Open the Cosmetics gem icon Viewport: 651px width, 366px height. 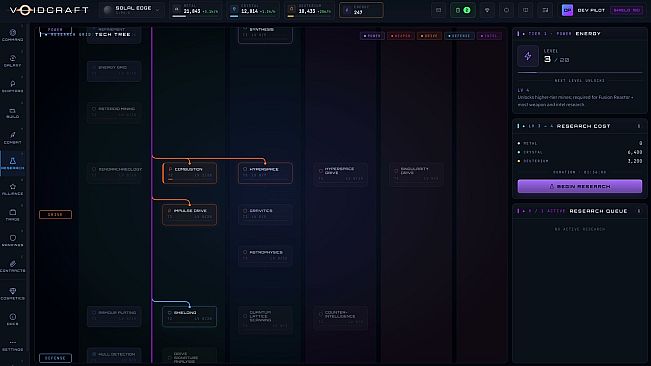[x=12, y=293]
